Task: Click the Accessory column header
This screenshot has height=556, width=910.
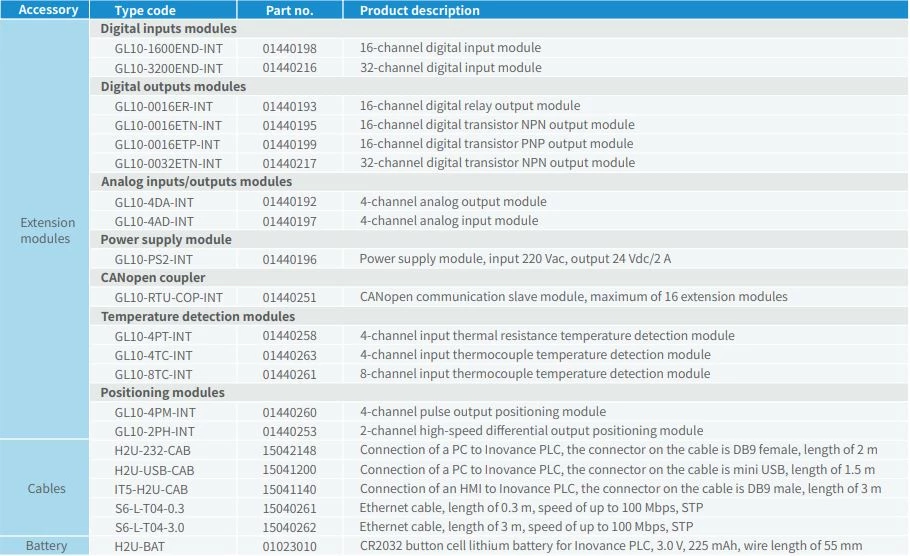Action: click(x=48, y=10)
